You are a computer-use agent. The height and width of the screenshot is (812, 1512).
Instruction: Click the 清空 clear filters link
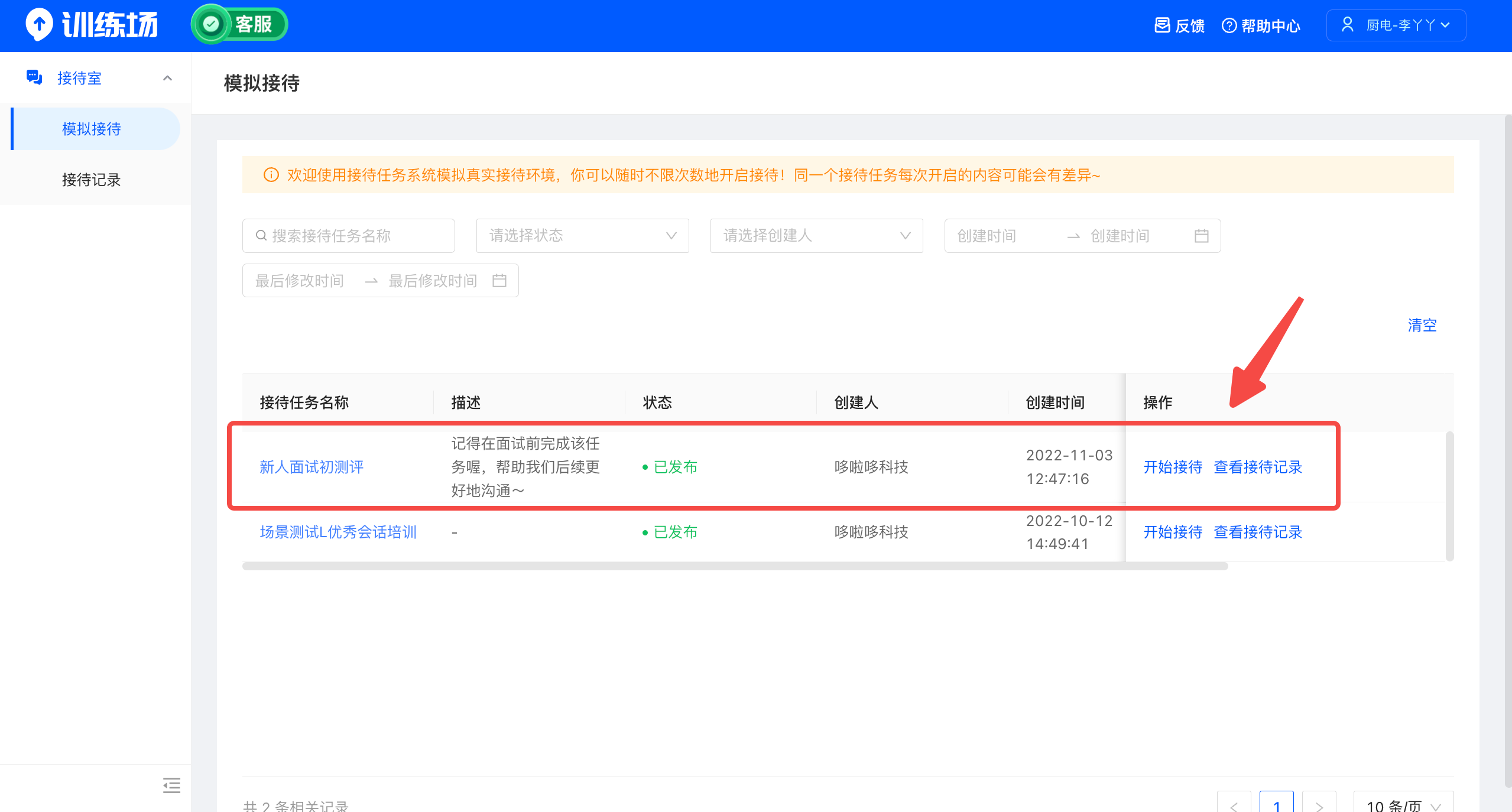tap(1422, 325)
